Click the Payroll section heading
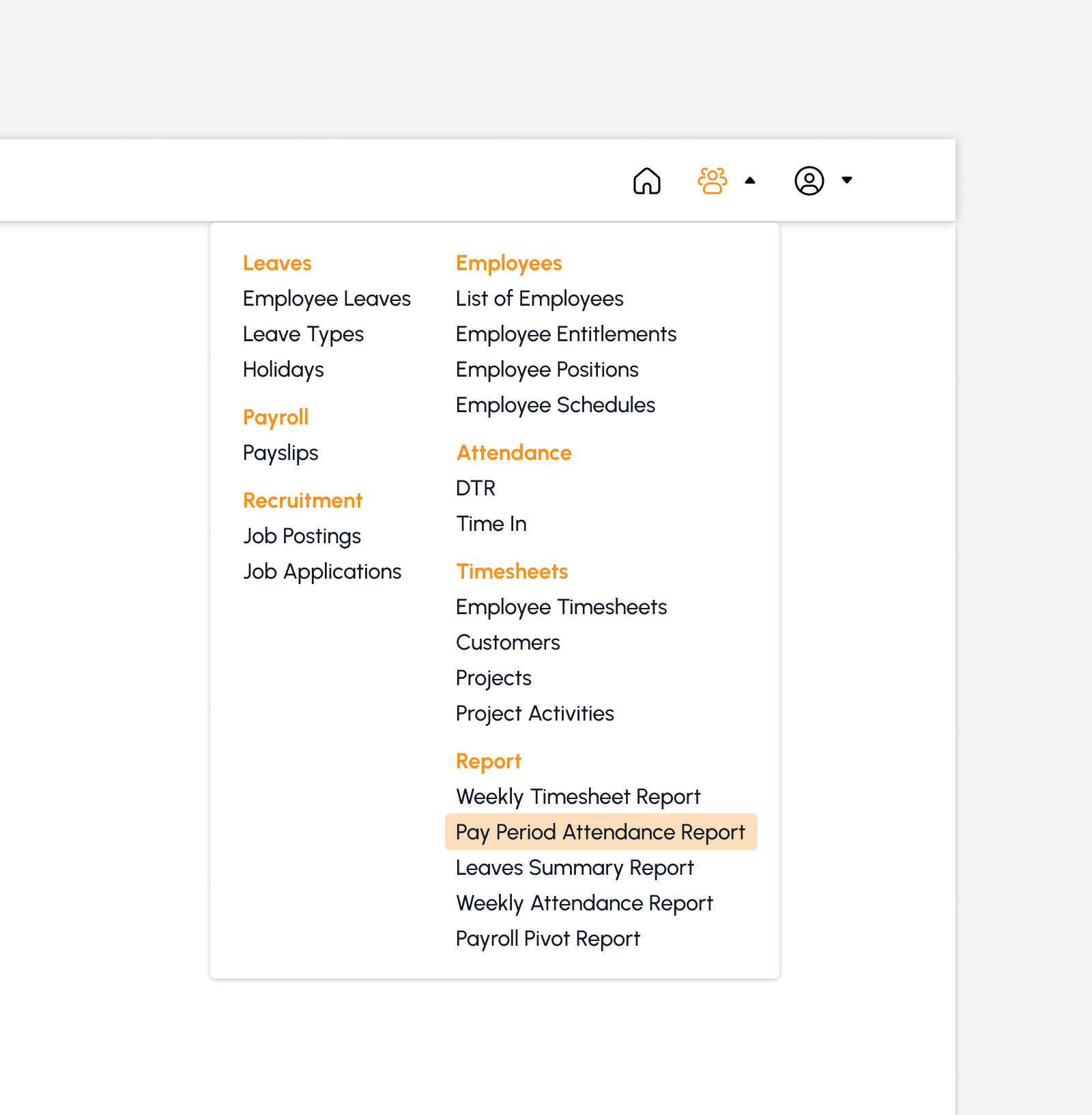Screen dimensions: 1092x1115 [x=276, y=418]
